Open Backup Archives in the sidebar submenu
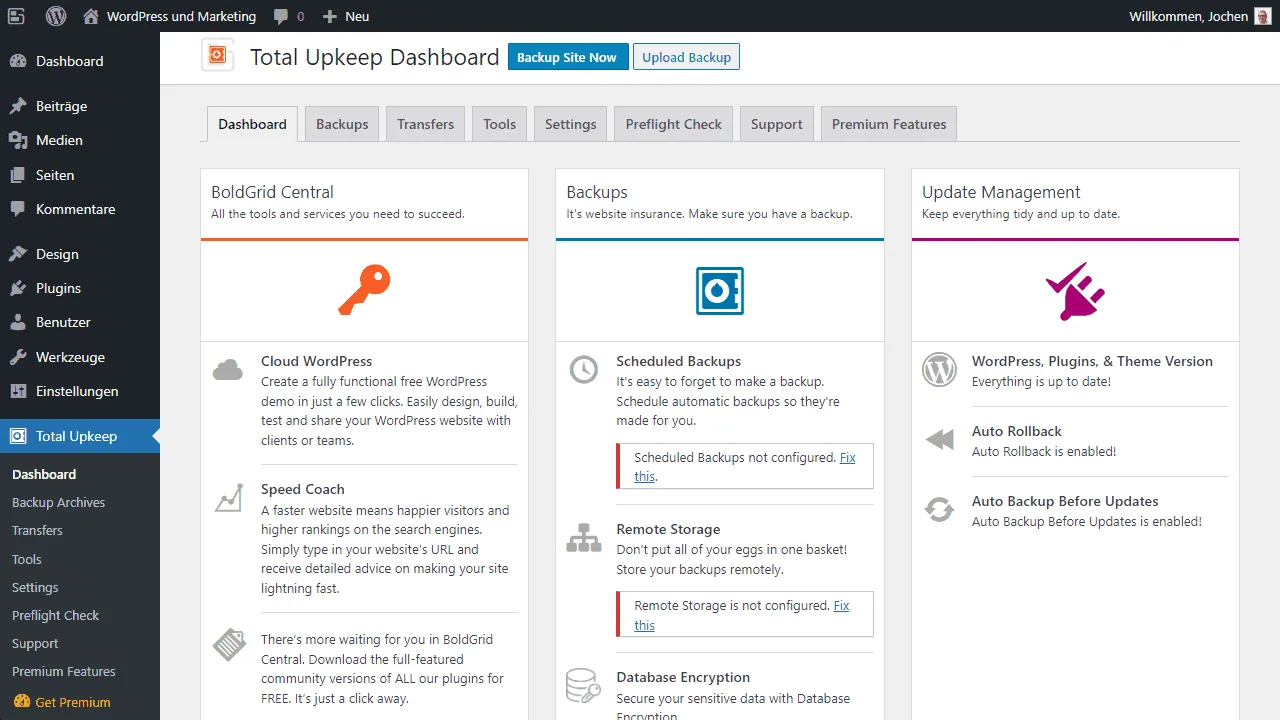1280x720 pixels. (58, 502)
